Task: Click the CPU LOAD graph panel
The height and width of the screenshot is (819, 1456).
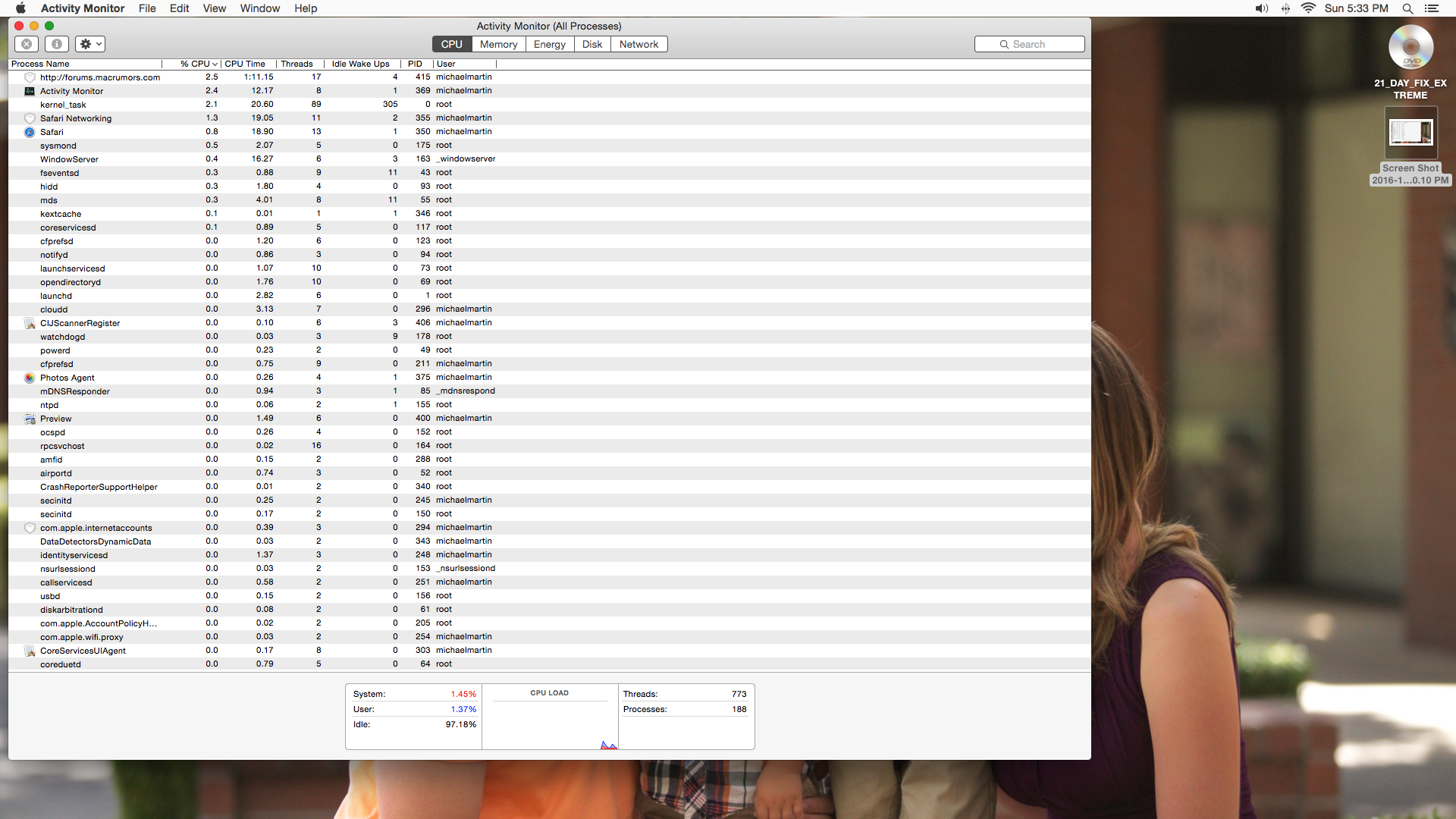Action: click(x=550, y=717)
